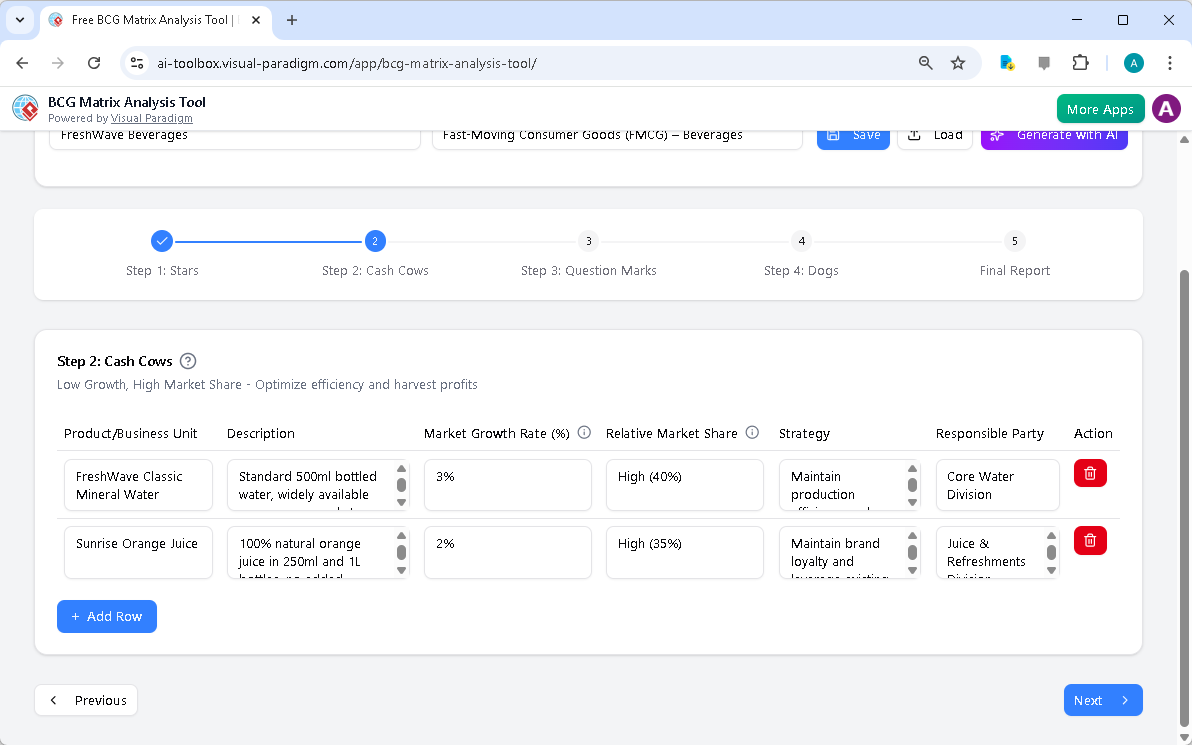Add a new Cash Cows row
This screenshot has width=1192, height=745.
(107, 616)
